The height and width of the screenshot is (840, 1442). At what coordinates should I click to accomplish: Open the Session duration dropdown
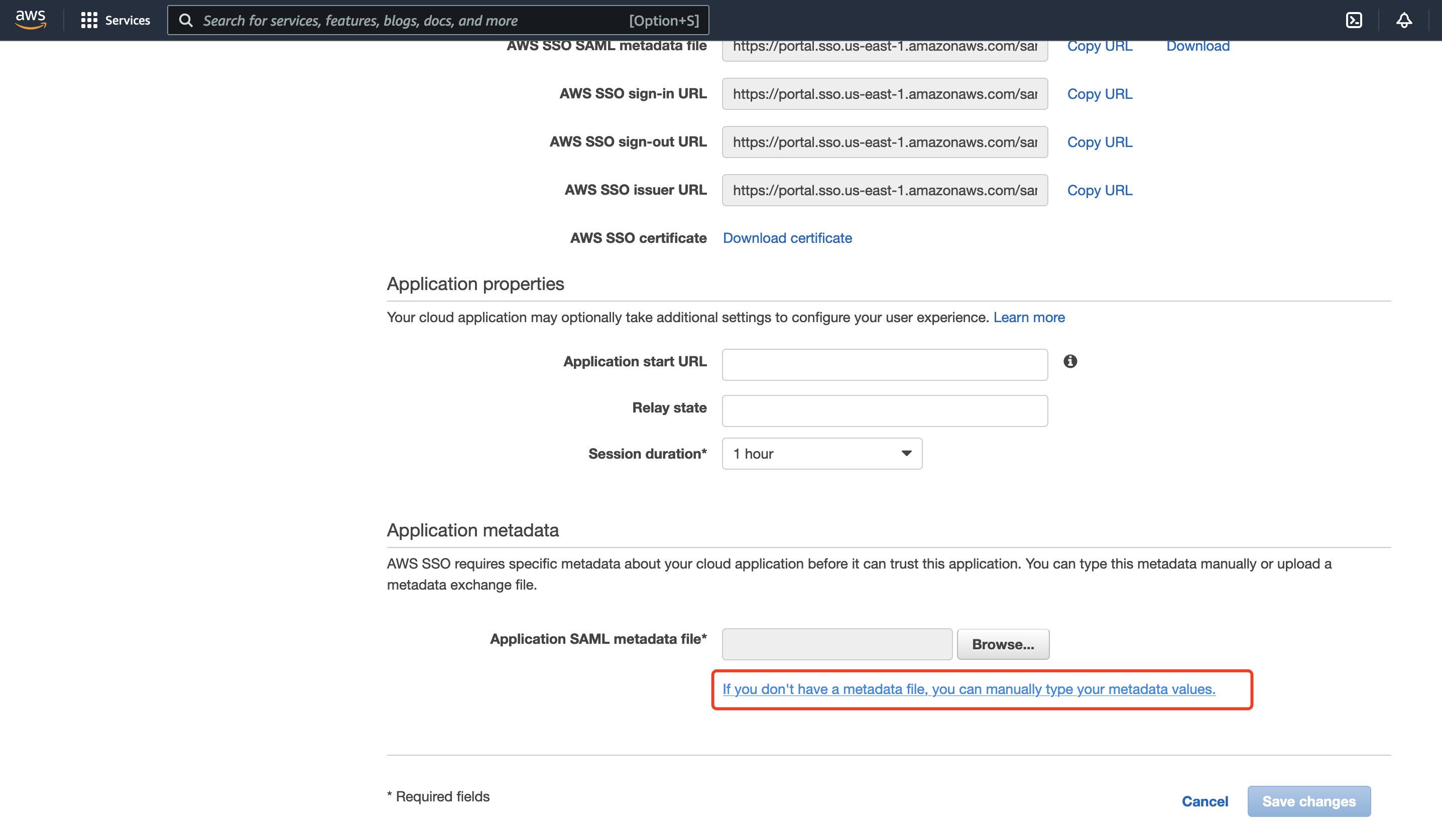[x=822, y=454]
